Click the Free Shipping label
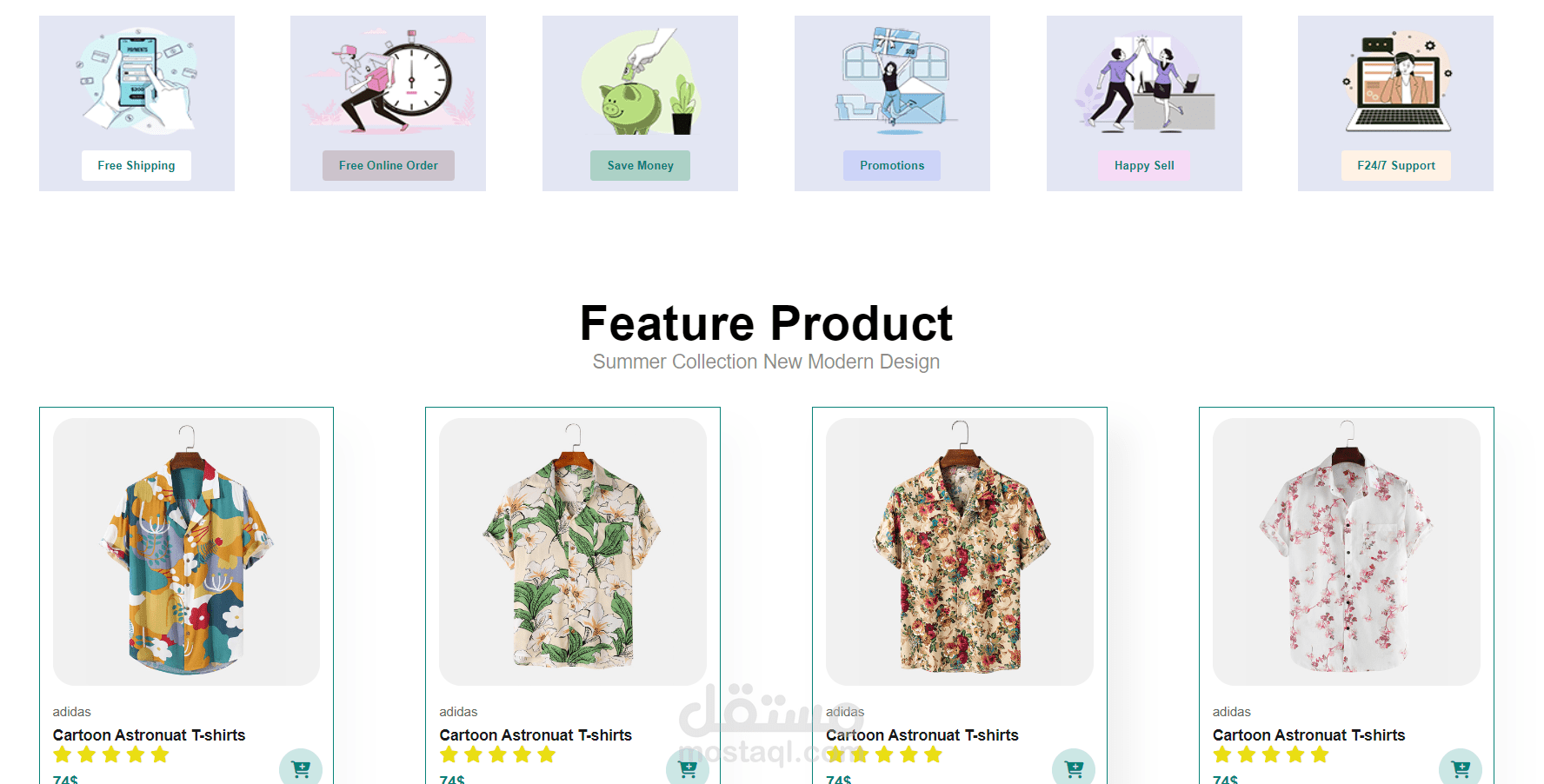 coord(136,165)
